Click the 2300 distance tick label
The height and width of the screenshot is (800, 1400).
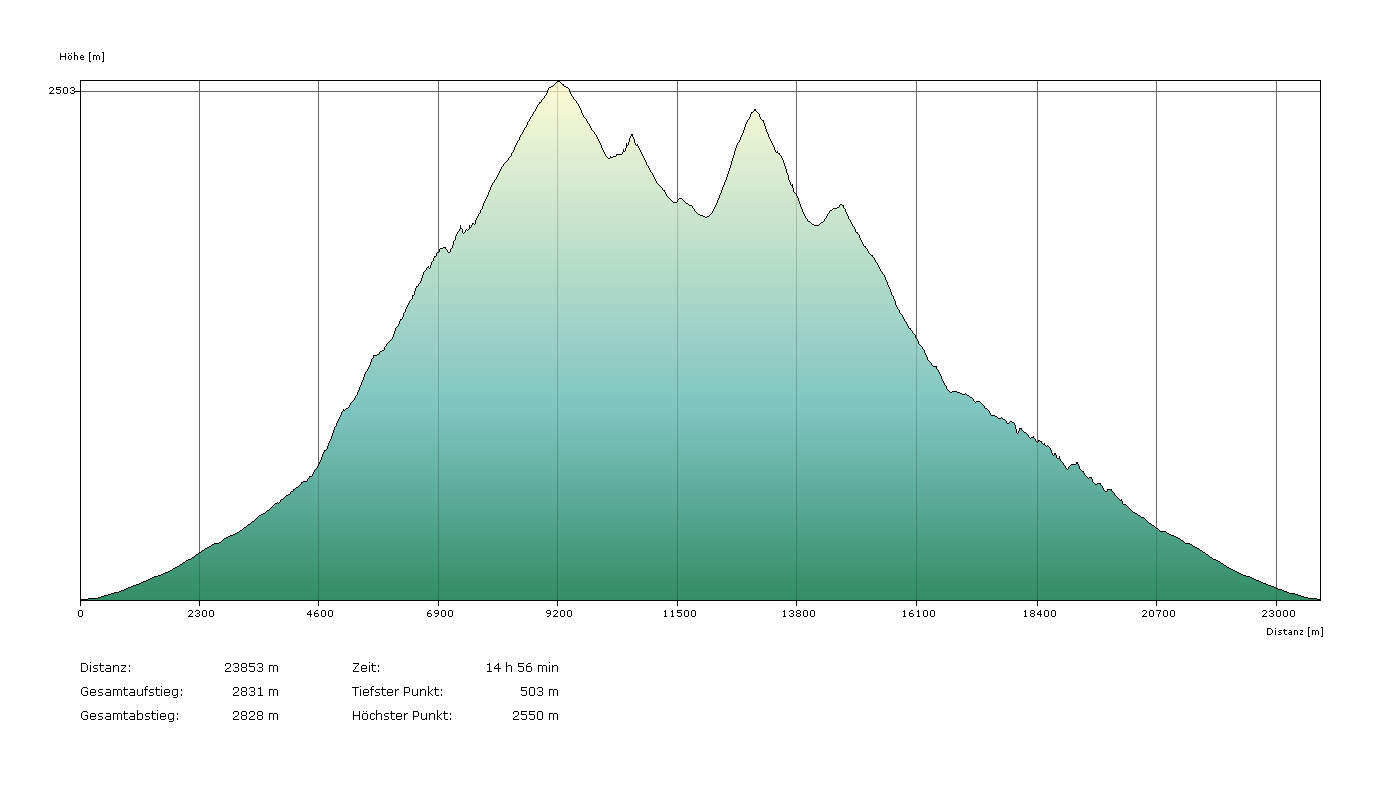(200, 613)
